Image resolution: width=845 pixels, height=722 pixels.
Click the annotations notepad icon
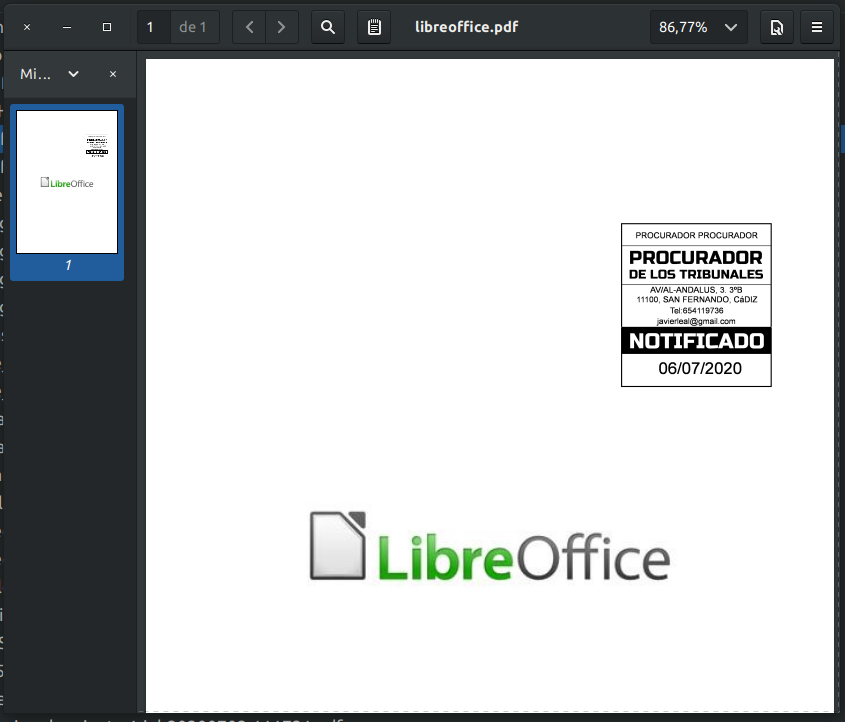pyautogui.click(x=374, y=27)
